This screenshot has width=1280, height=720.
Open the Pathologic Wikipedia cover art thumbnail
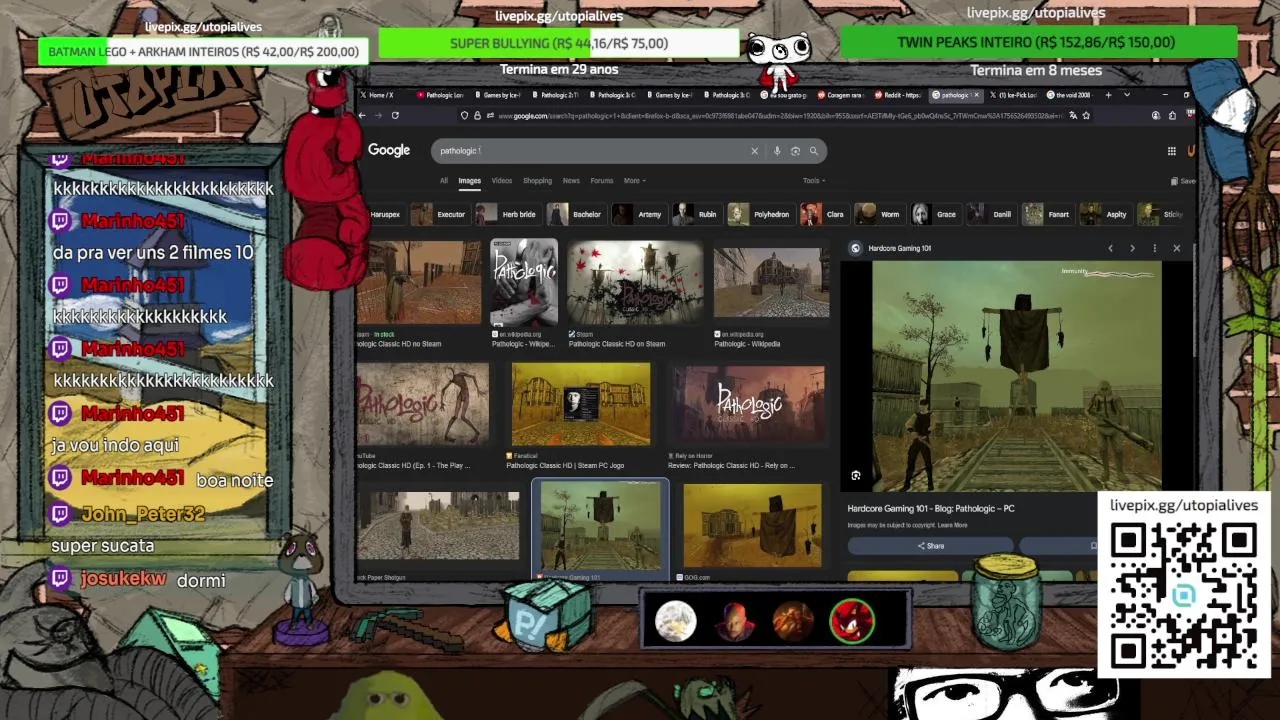pyautogui.click(x=524, y=282)
